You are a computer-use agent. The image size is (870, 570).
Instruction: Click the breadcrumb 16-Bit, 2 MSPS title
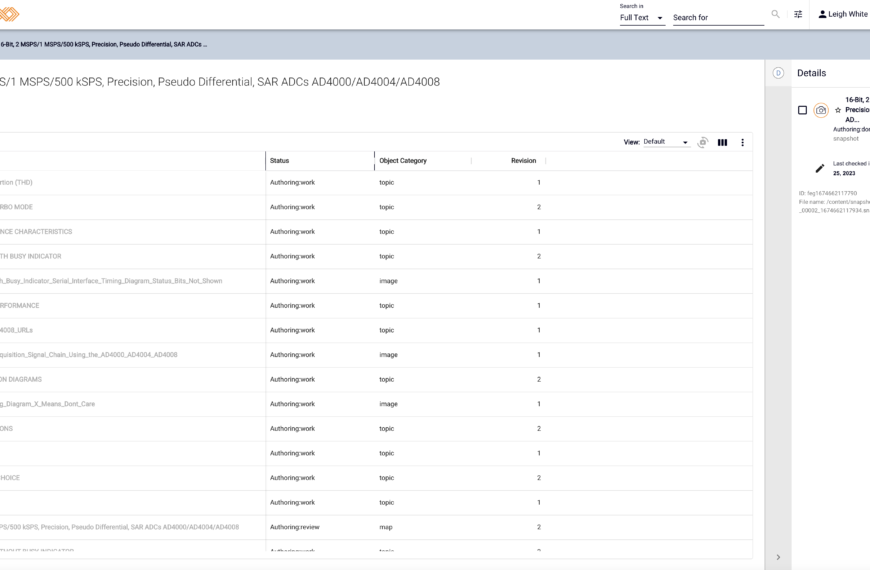[x=103, y=44]
